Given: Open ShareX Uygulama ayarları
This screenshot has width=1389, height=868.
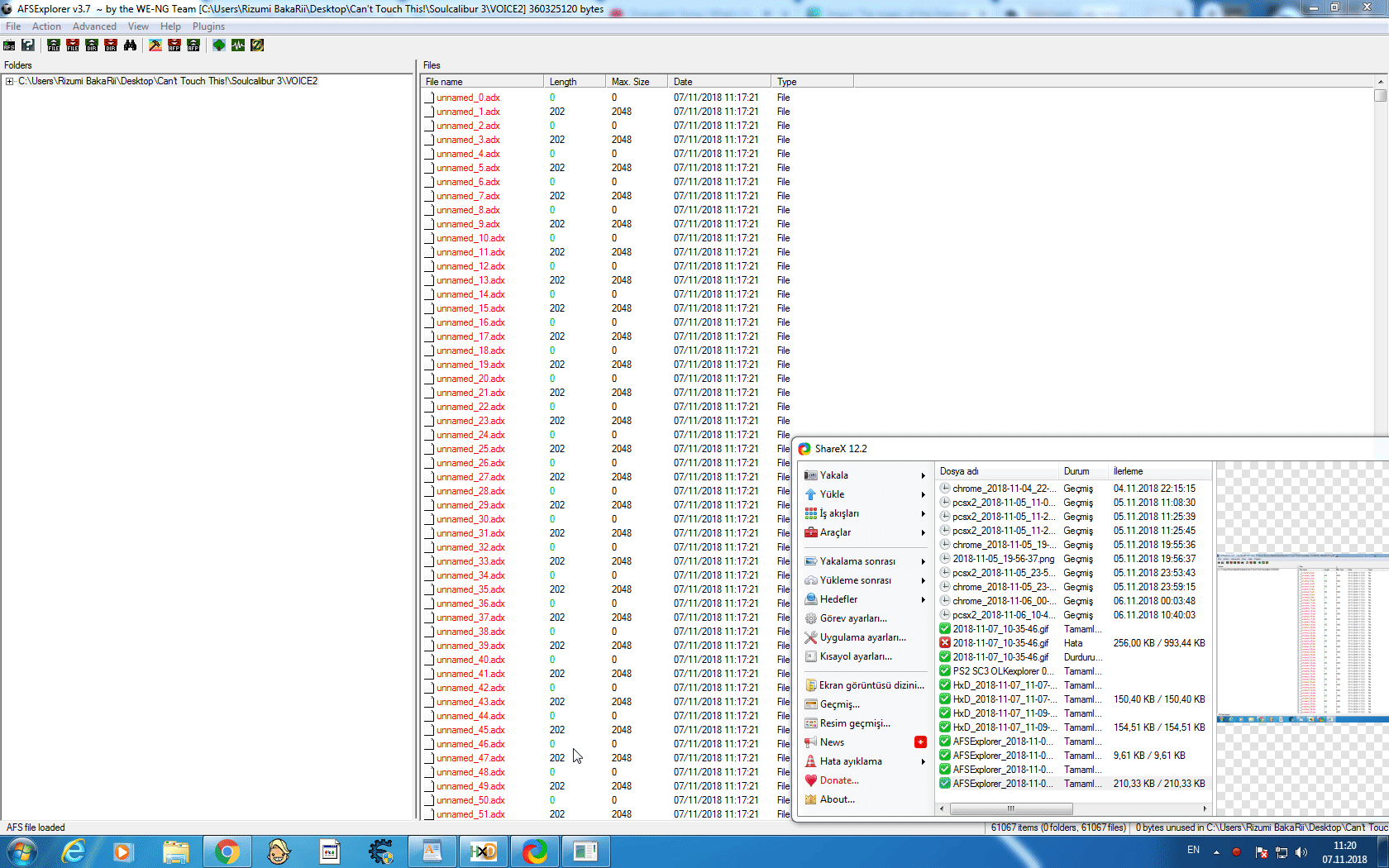Looking at the screenshot, I should (x=863, y=637).
